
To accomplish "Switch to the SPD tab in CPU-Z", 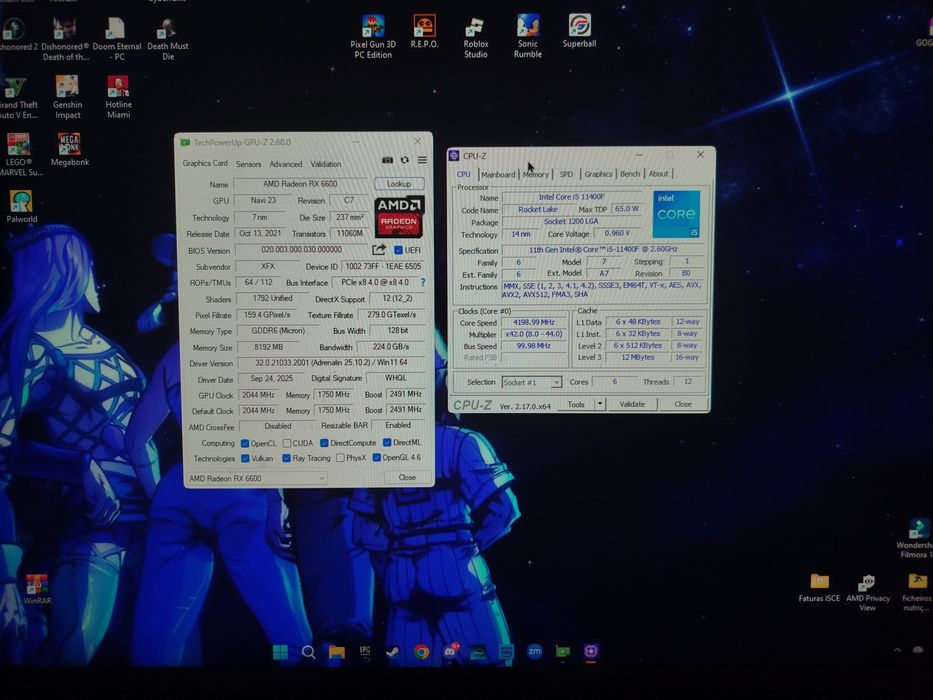I will [566, 174].
